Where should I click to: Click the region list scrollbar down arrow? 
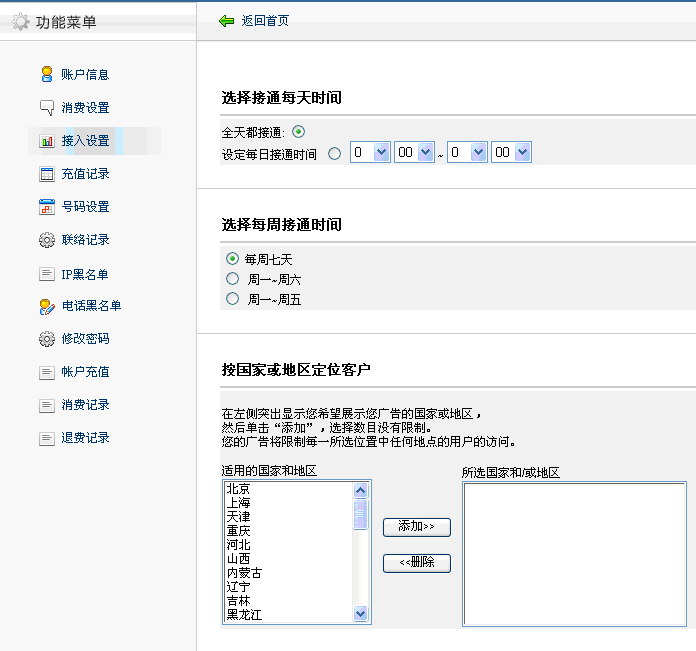pyautogui.click(x=361, y=614)
